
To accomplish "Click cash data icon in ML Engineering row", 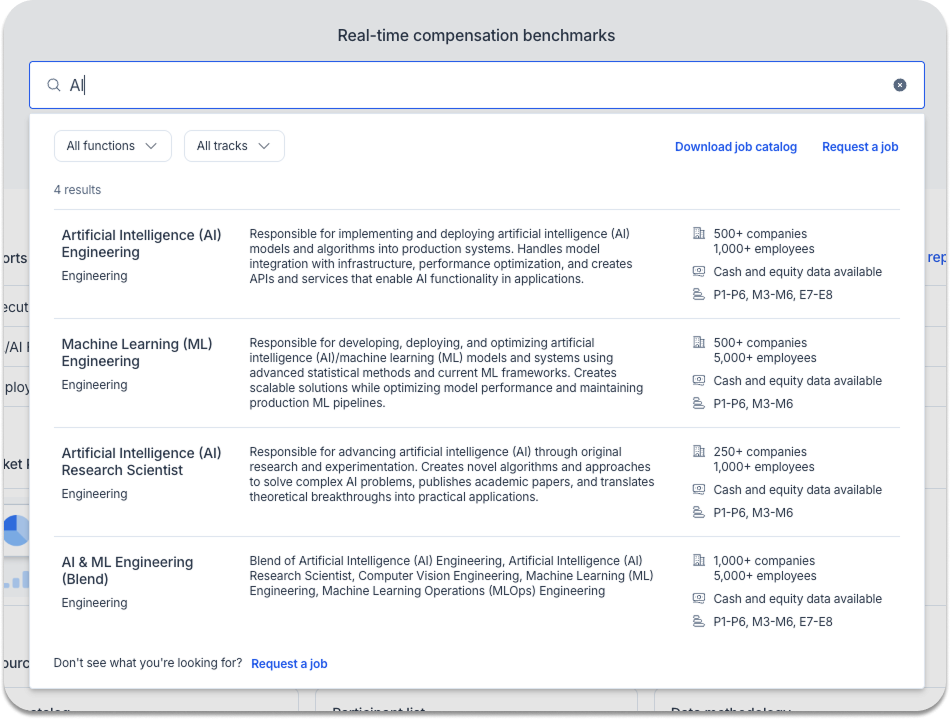I will (x=699, y=380).
